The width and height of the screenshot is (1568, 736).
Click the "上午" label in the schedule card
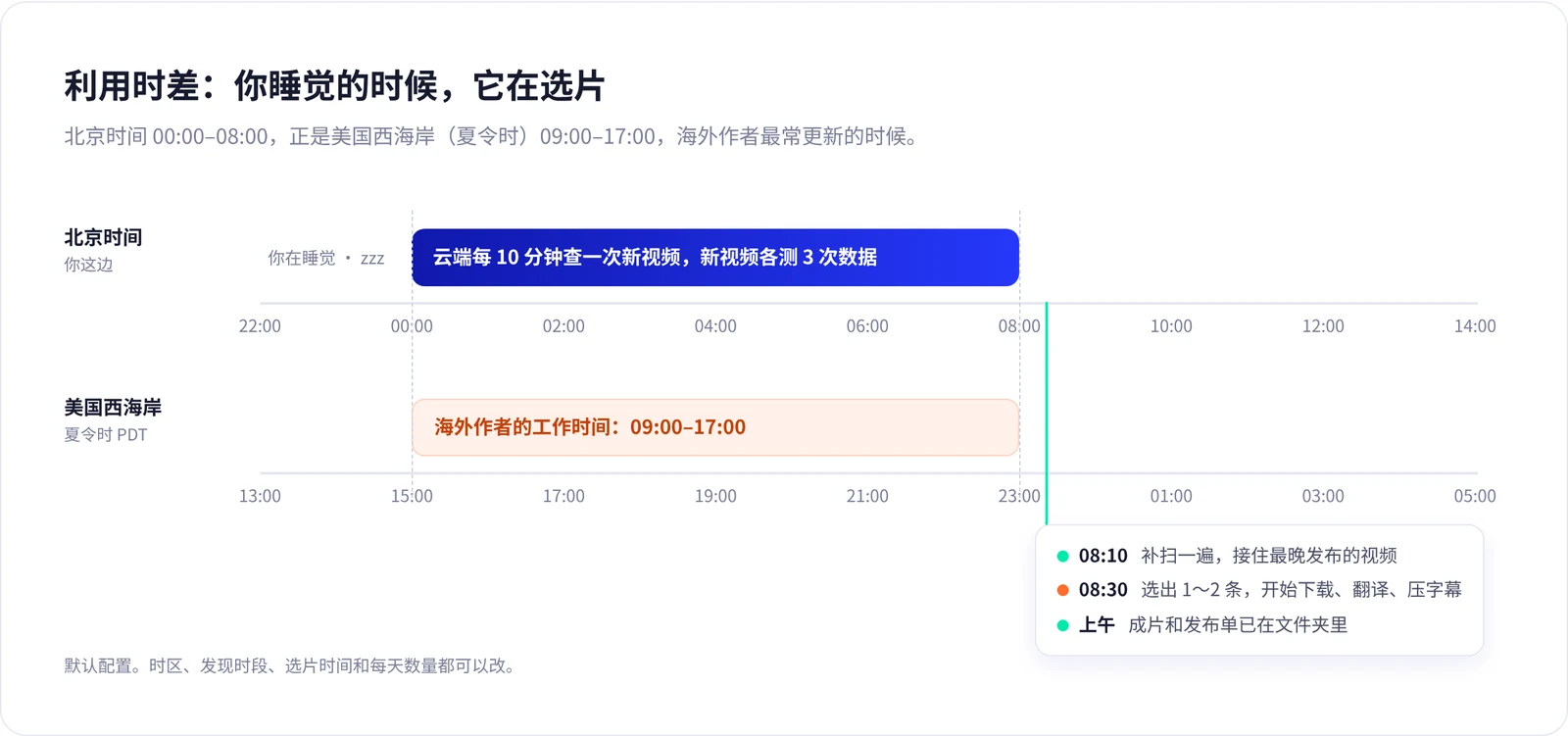[x=1097, y=625]
